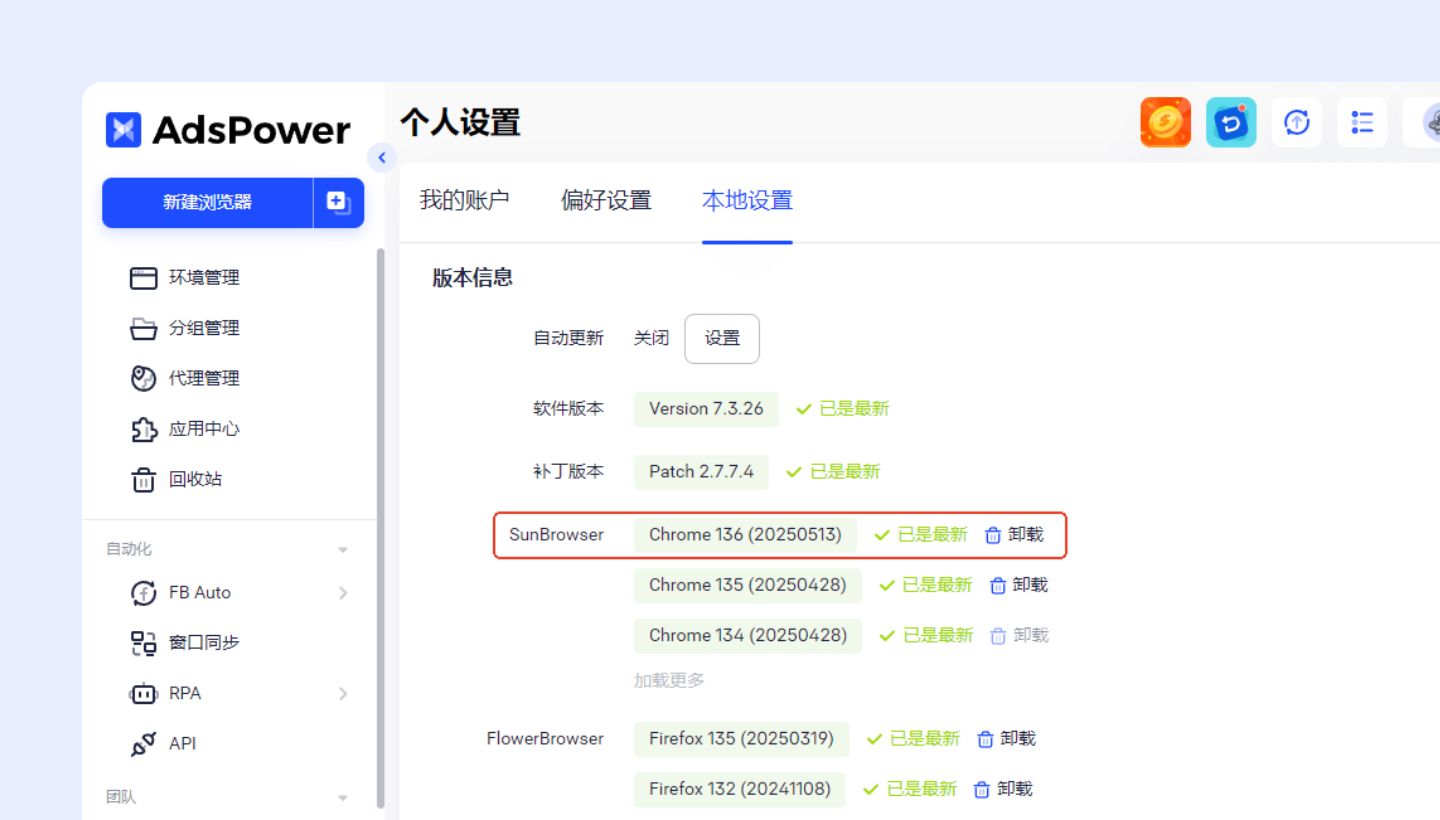Collapse the sidebar with the chevron button
Image resolution: width=1440 pixels, height=820 pixels.
pos(381,157)
